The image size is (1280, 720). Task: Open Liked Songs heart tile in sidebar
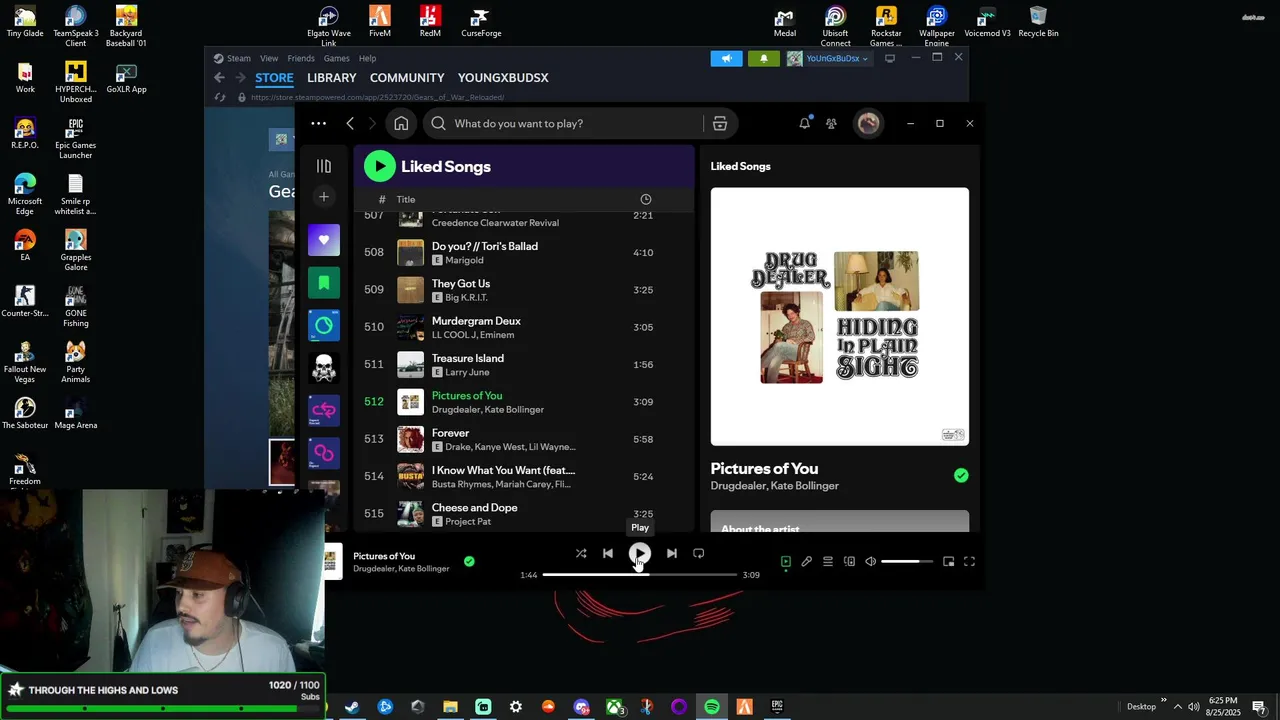tap(324, 240)
